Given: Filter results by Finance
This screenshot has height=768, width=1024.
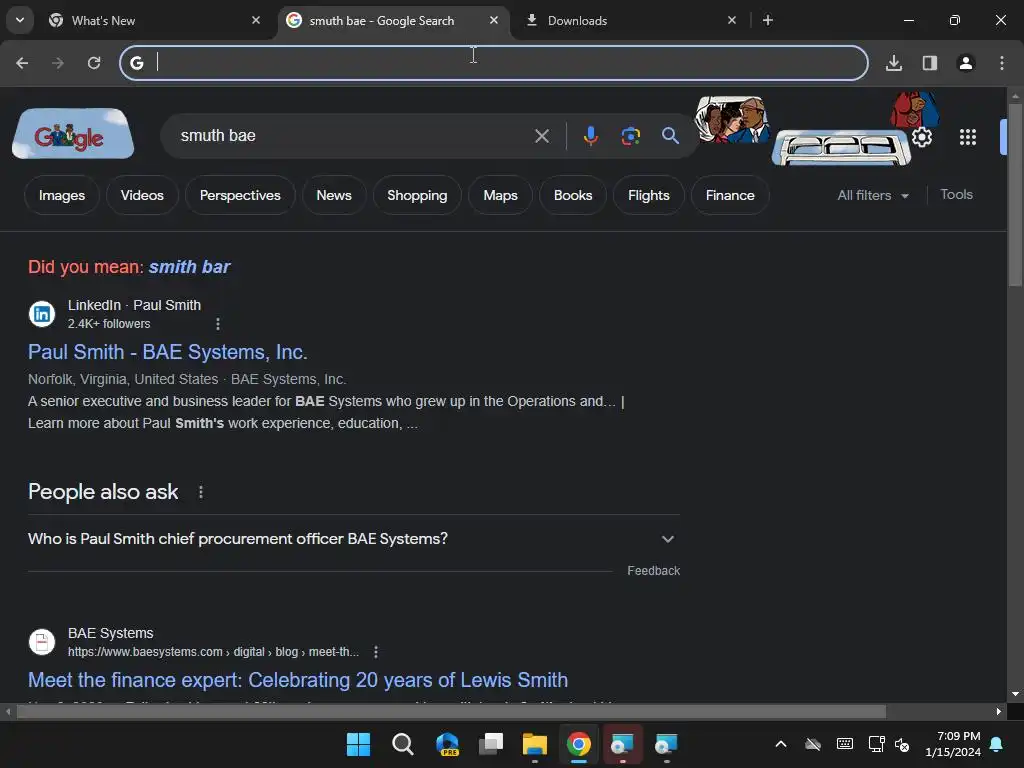Looking at the screenshot, I should [730, 195].
